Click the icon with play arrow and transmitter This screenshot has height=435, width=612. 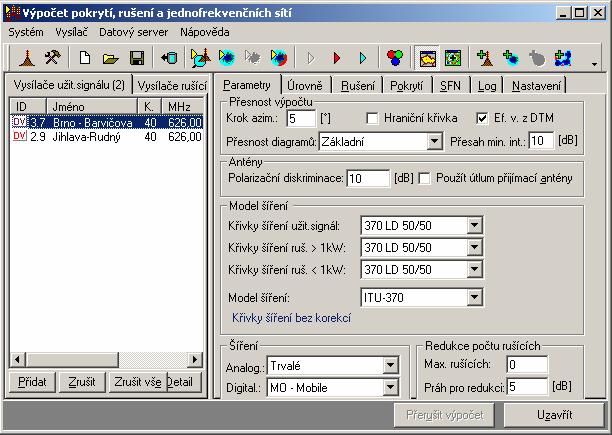click(x=201, y=58)
